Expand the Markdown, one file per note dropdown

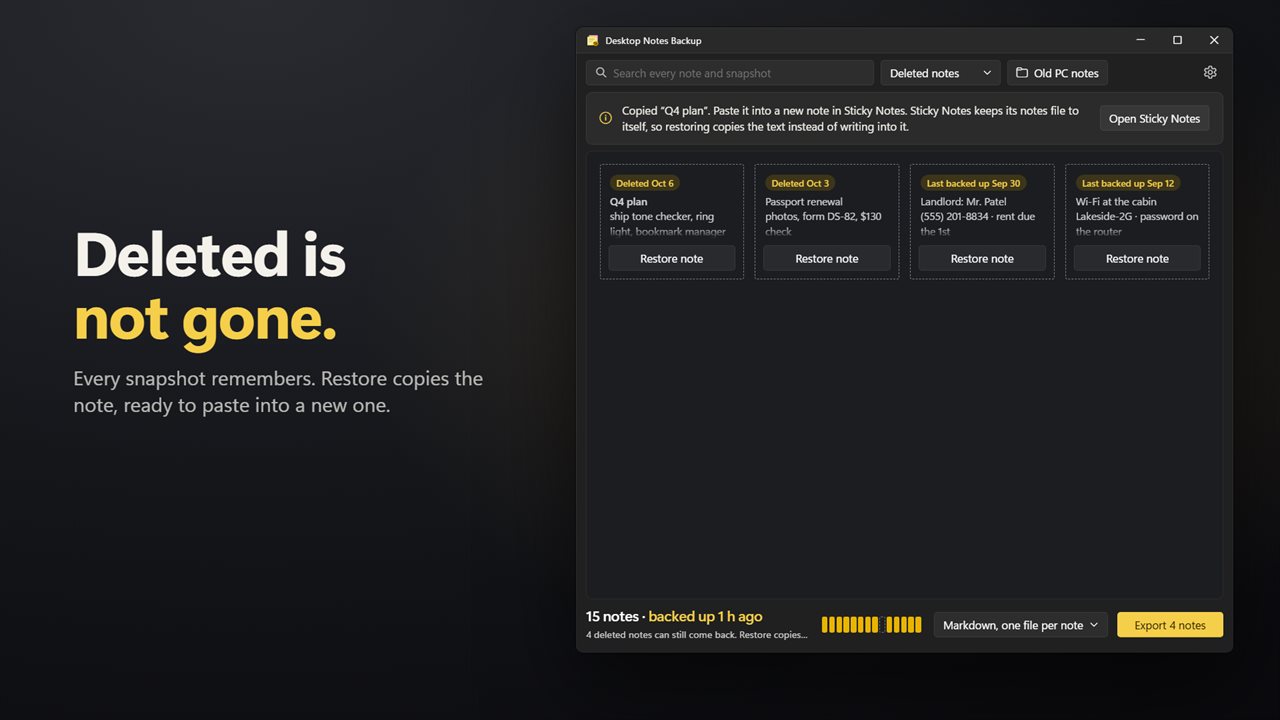pos(1020,625)
